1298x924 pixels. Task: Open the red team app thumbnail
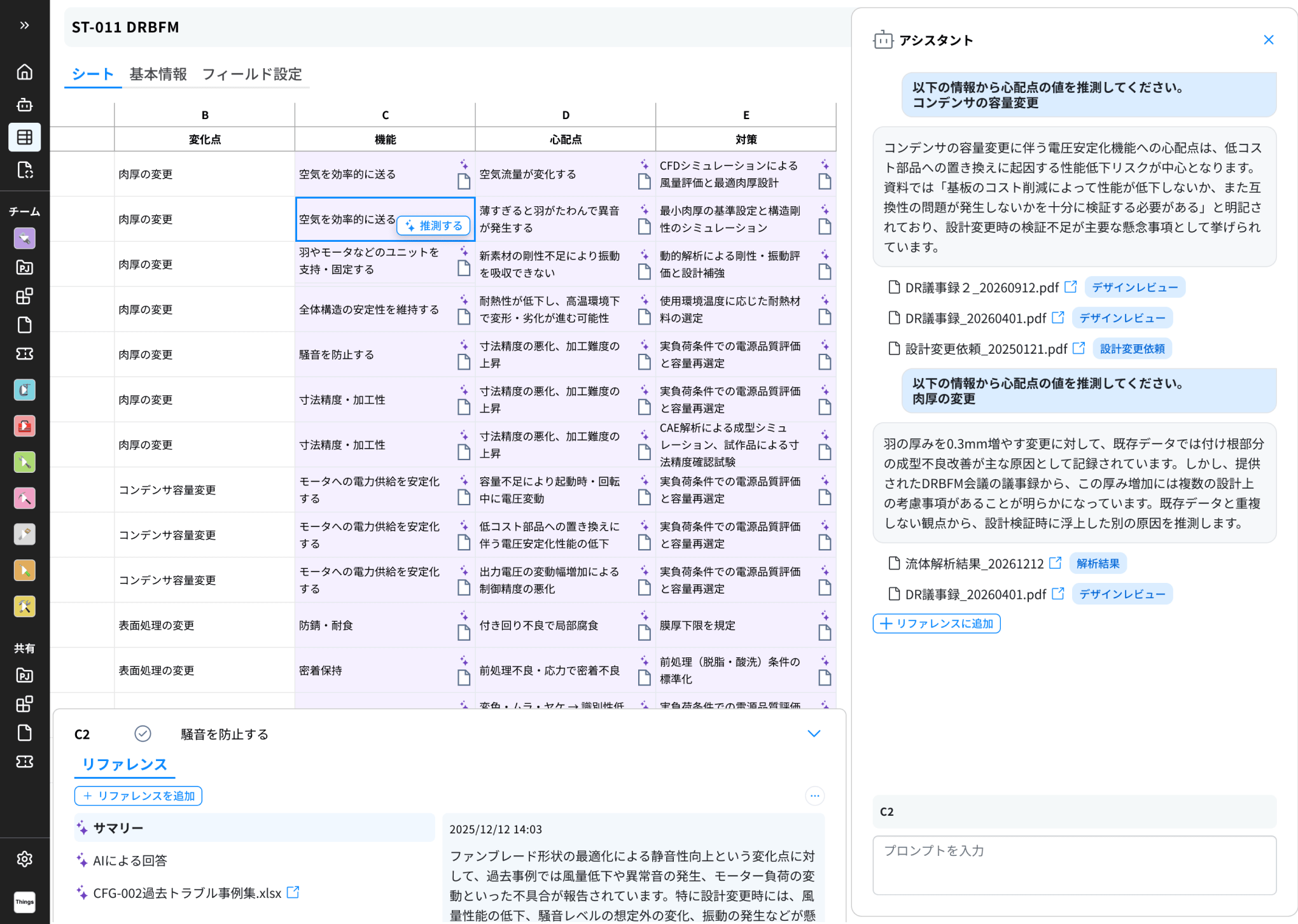tap(24, 426)
